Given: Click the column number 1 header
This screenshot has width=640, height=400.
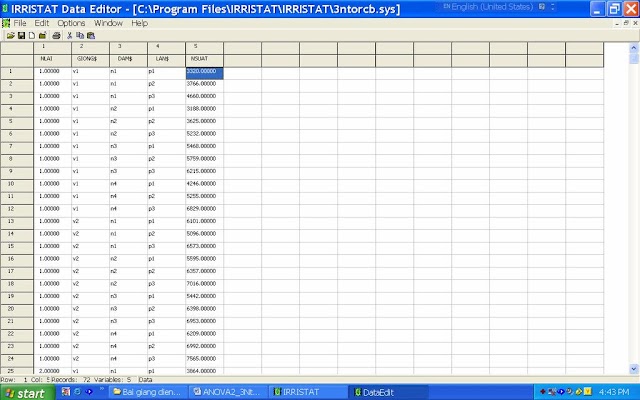Looking at the screenshot, I should coord(52,48).
